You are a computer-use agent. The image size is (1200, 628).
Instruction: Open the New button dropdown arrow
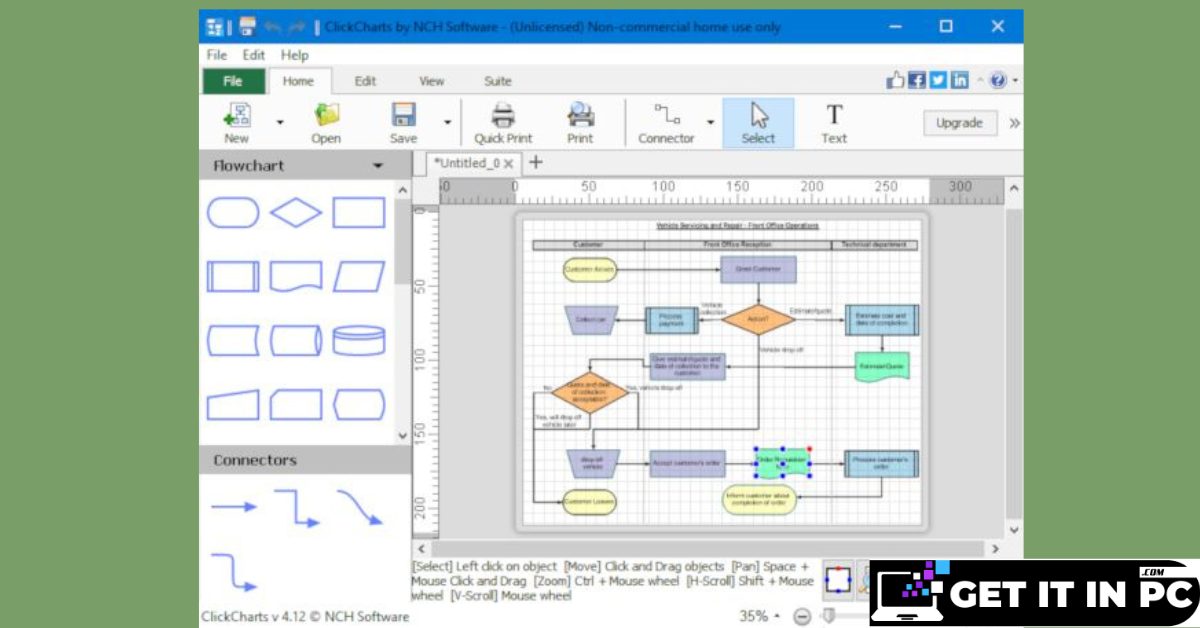[x=280, y=123]
